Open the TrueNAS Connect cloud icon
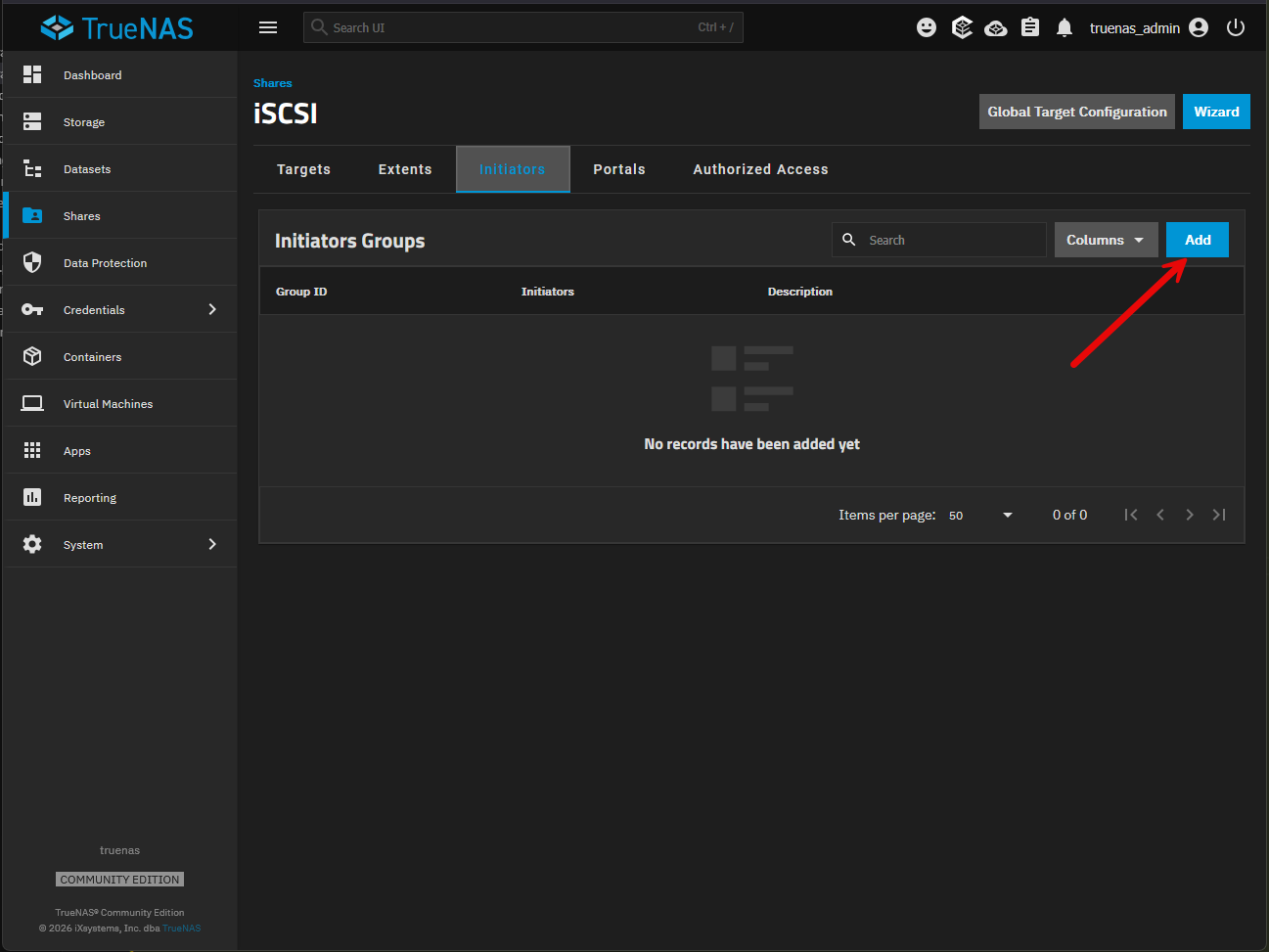This screenshot has width=1269, height=952. pyautogui.click(x=996, y=27)
